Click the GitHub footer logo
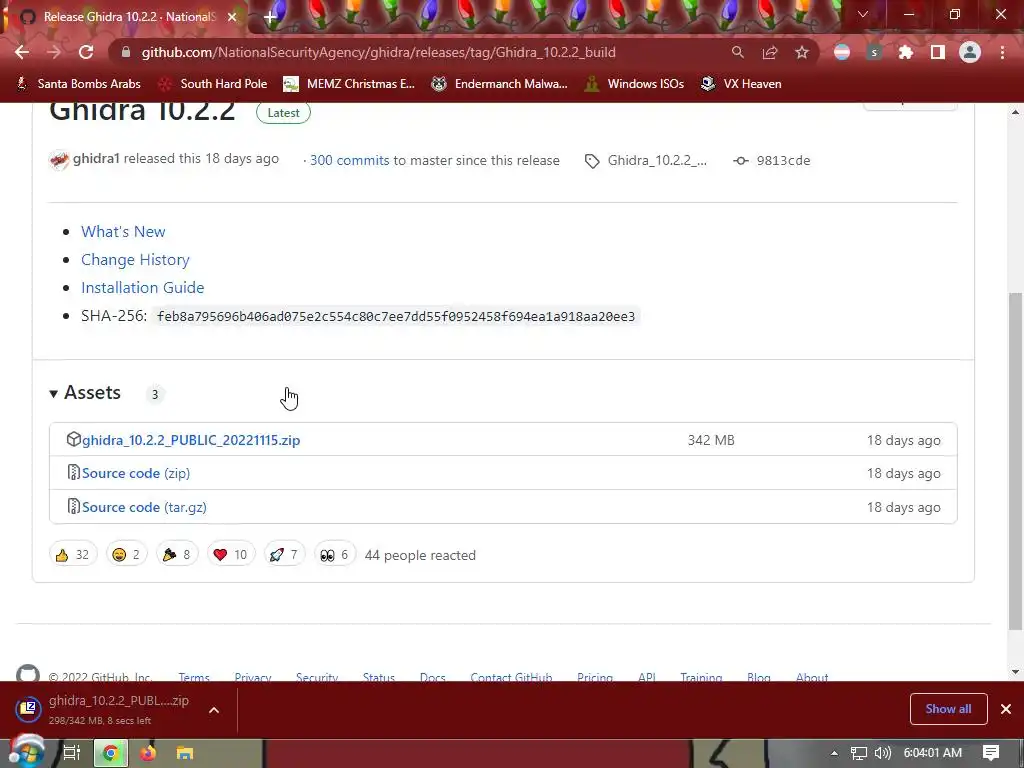The height and width of the screenshot is (768, 1024). (28, 673)
